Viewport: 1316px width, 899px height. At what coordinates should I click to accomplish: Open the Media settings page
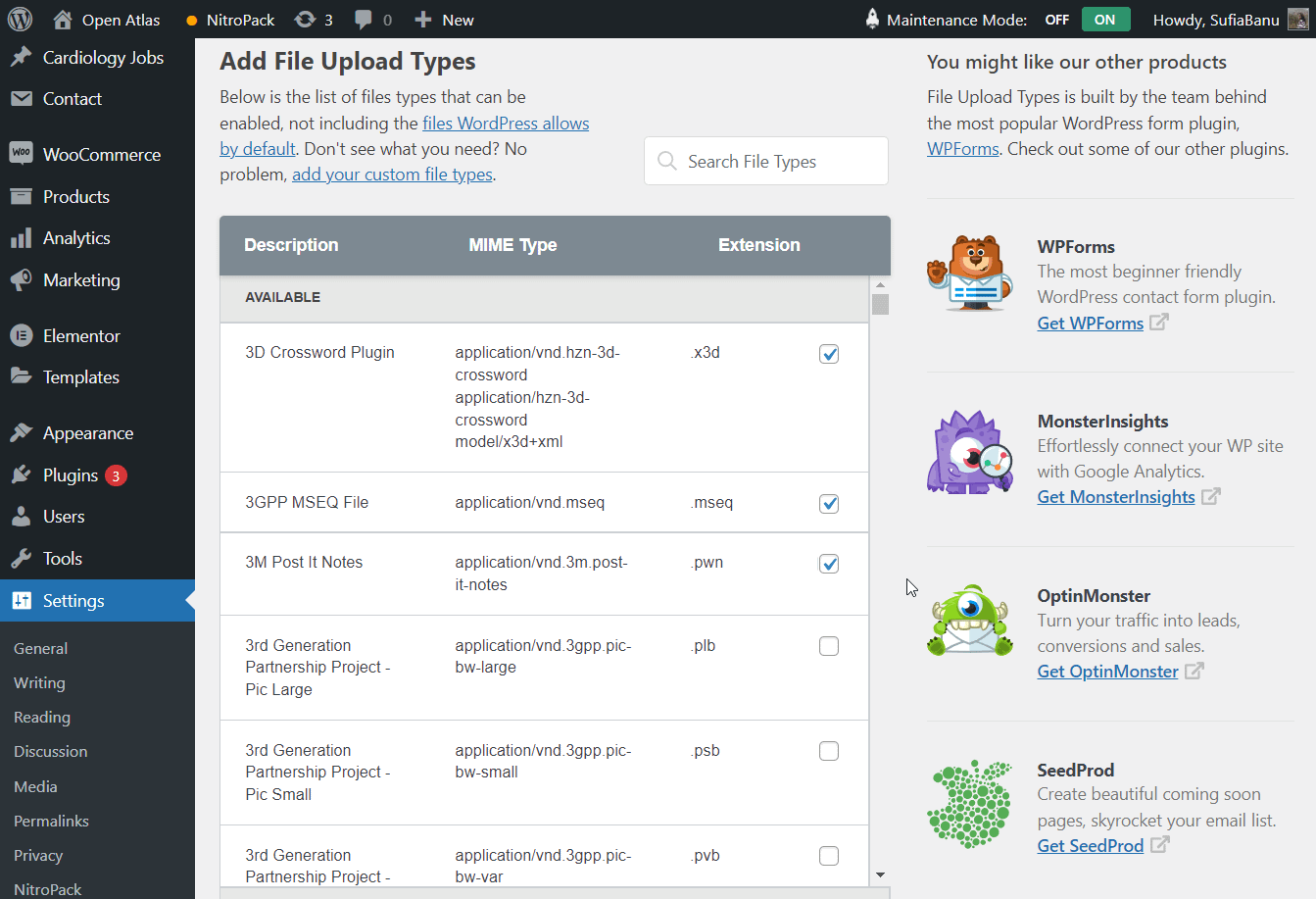click(35, 786)
